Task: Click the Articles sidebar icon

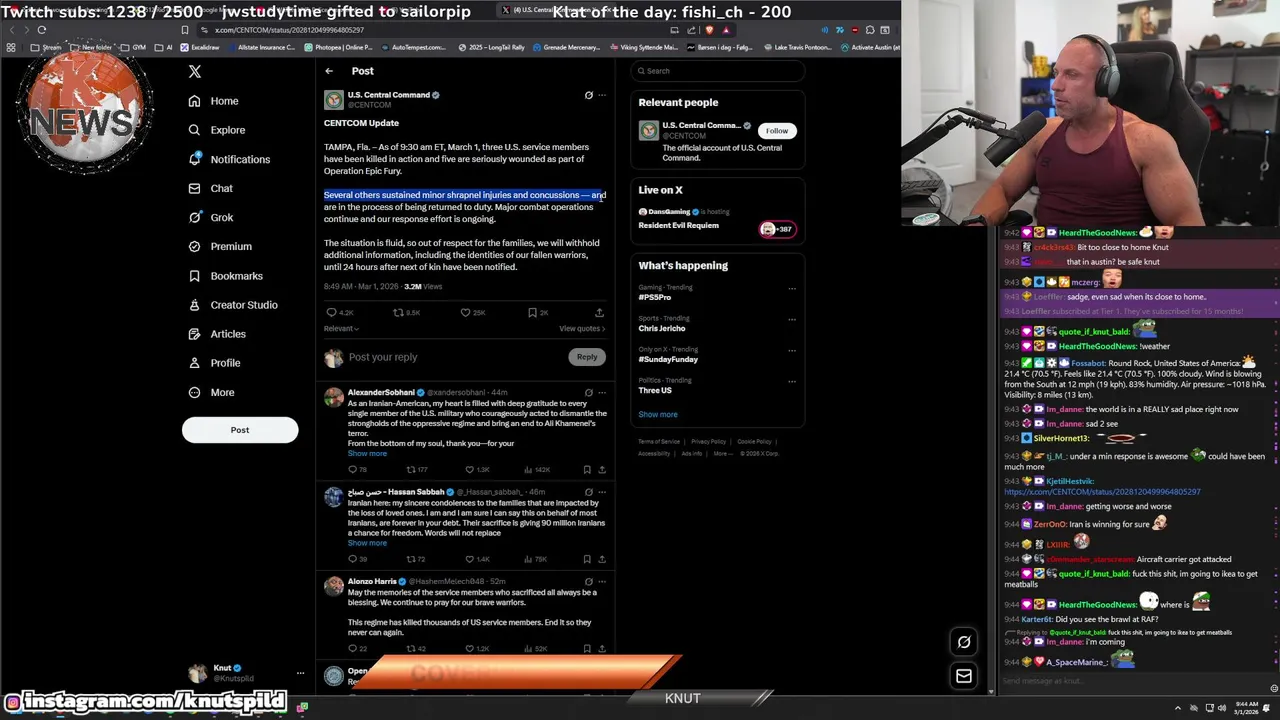Action: point(194,334)
